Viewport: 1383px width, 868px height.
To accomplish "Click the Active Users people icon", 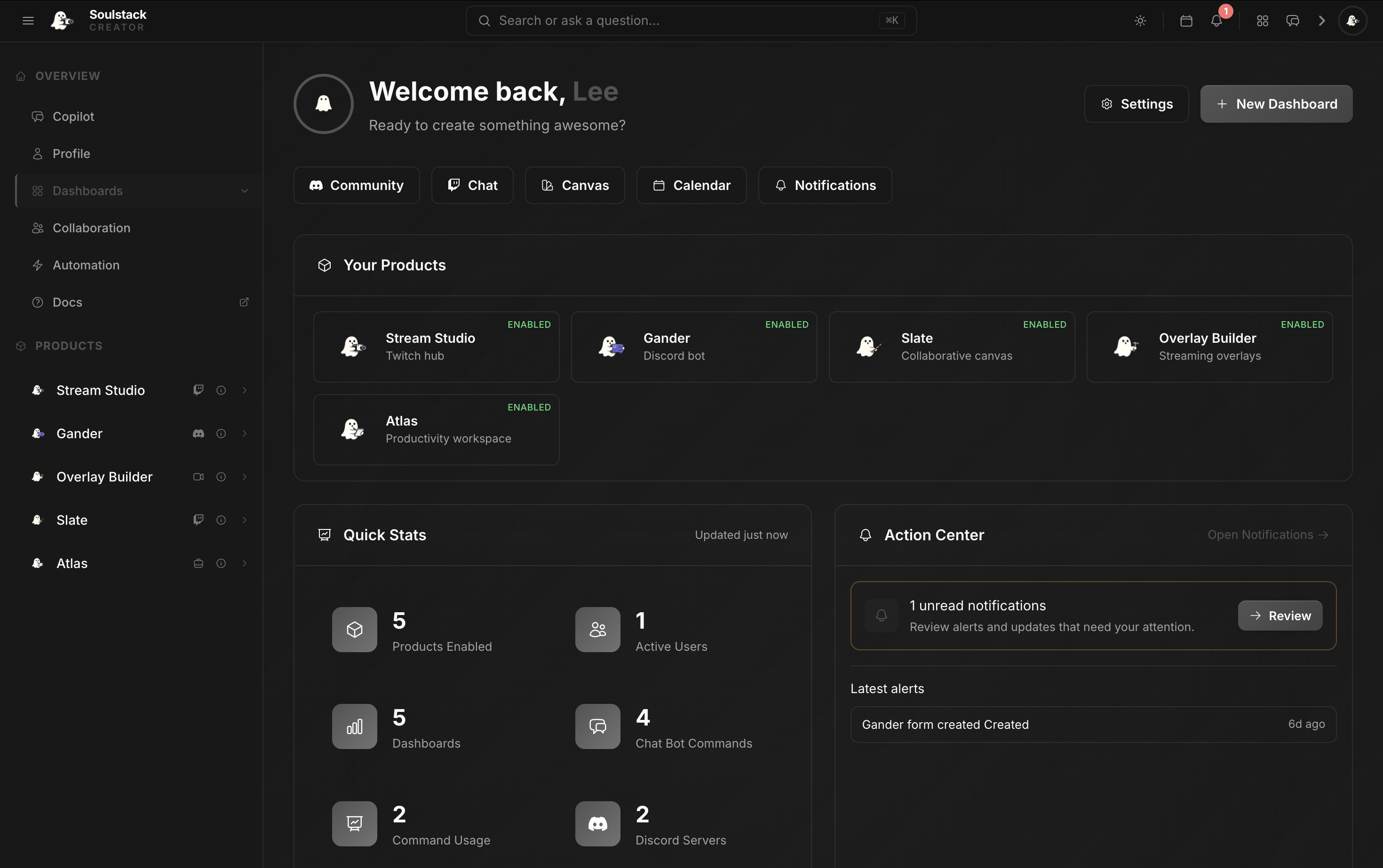I will 597,630.
